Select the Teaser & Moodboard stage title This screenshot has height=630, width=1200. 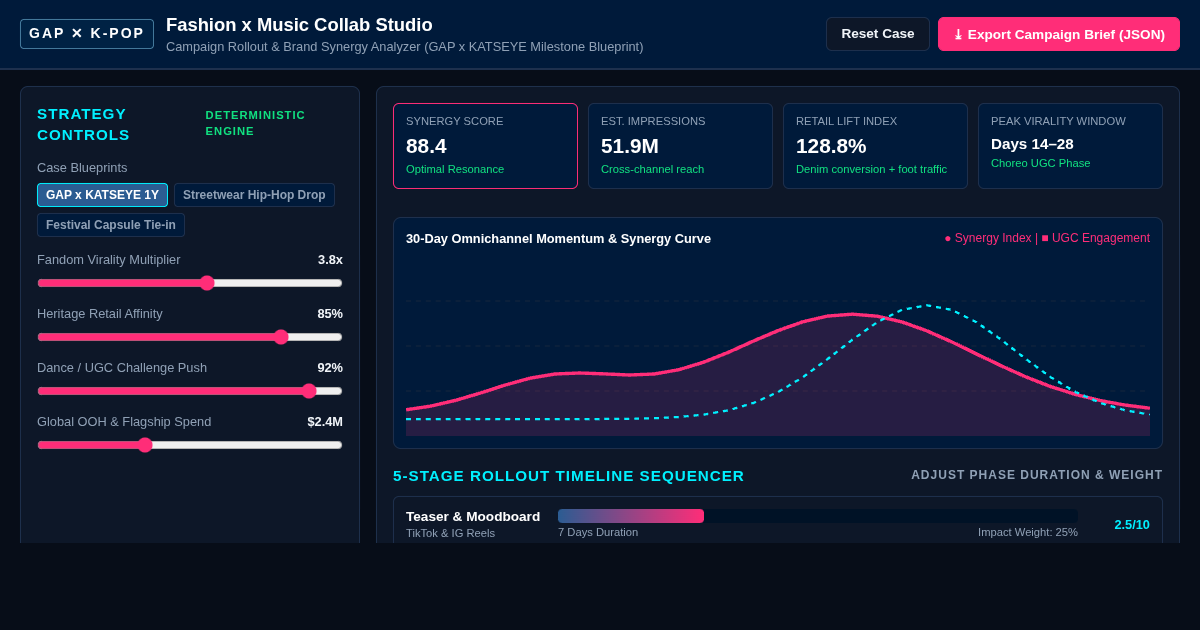click(x=473, y=517)
